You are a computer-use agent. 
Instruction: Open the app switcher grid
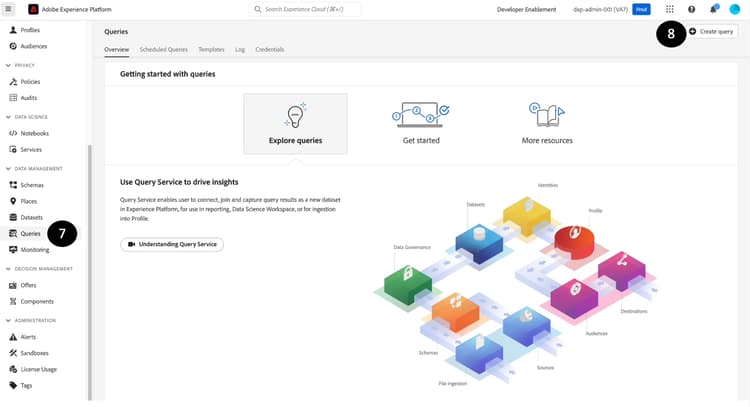click(670, 9)
